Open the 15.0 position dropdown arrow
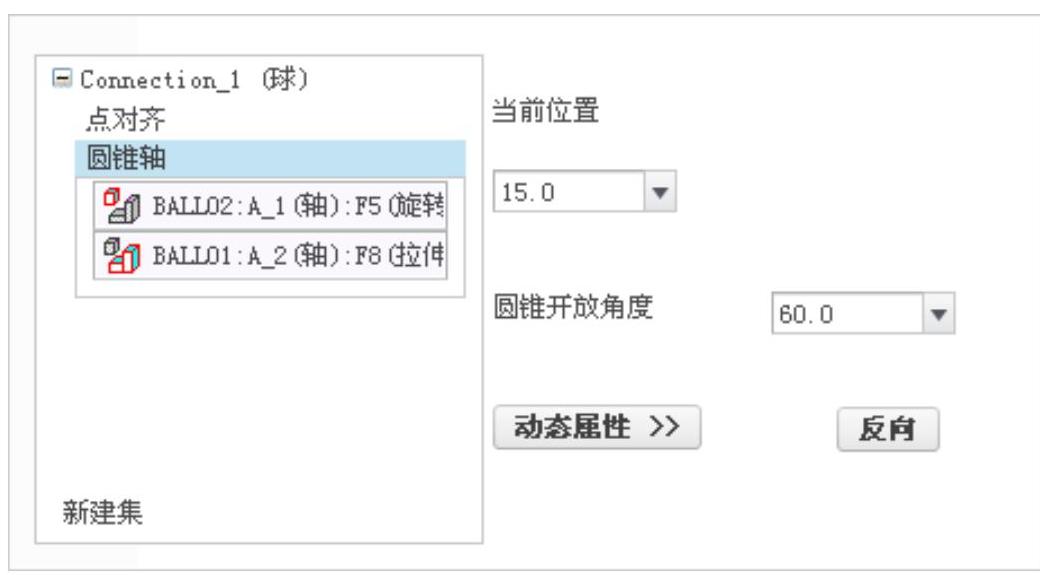Viewport: 1040px width, 575px height. pyautogui.click(x=660, y=192)
